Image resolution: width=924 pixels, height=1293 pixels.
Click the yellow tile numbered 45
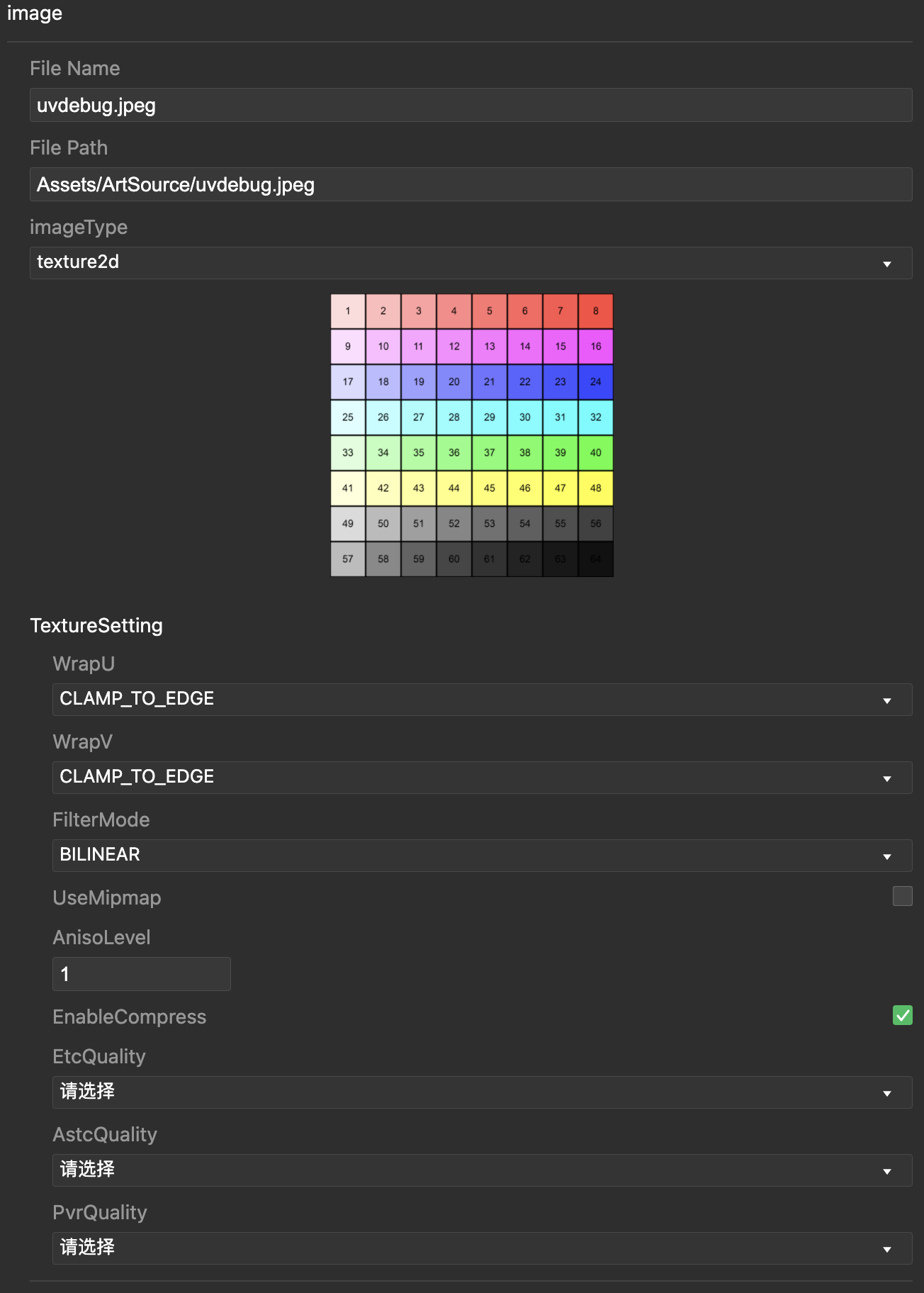coord(490,488)
